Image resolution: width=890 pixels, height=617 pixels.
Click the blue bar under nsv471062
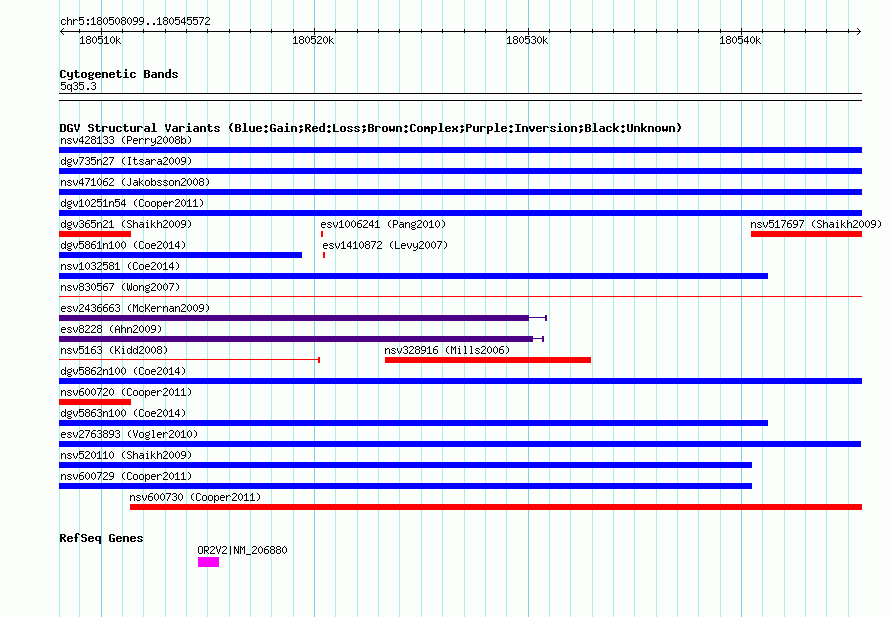[x=460, y=192]
